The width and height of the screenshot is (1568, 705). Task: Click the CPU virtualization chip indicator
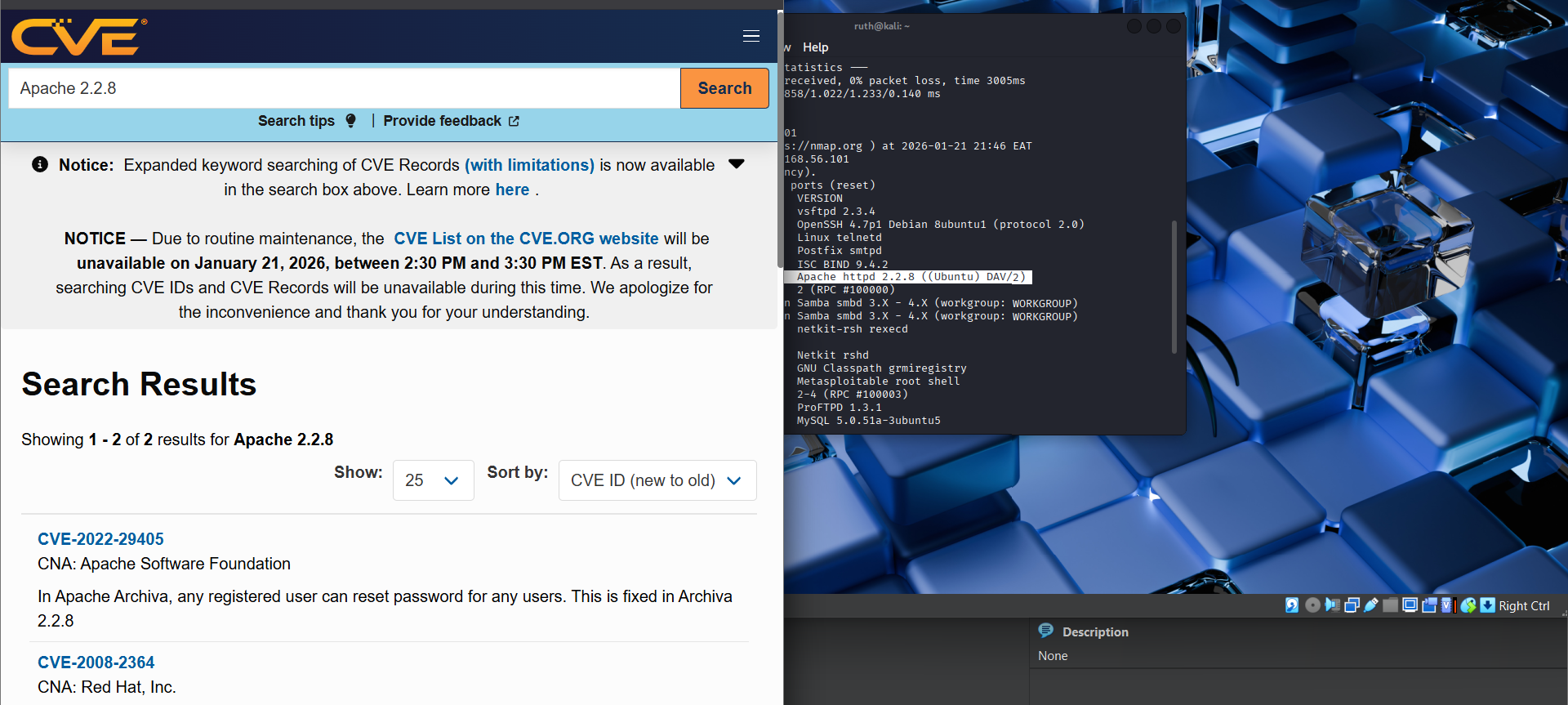[x=1448, y=605]
